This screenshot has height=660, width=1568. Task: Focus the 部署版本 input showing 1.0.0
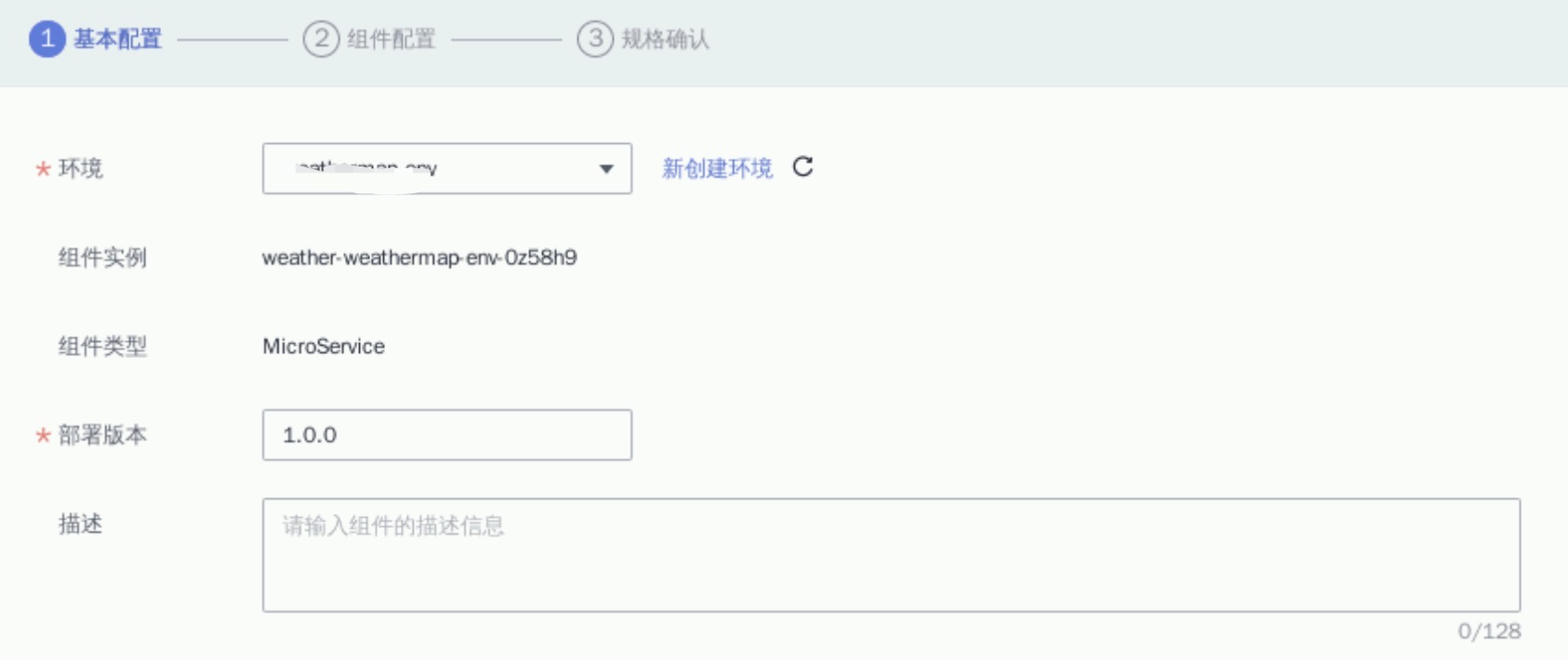446,435
